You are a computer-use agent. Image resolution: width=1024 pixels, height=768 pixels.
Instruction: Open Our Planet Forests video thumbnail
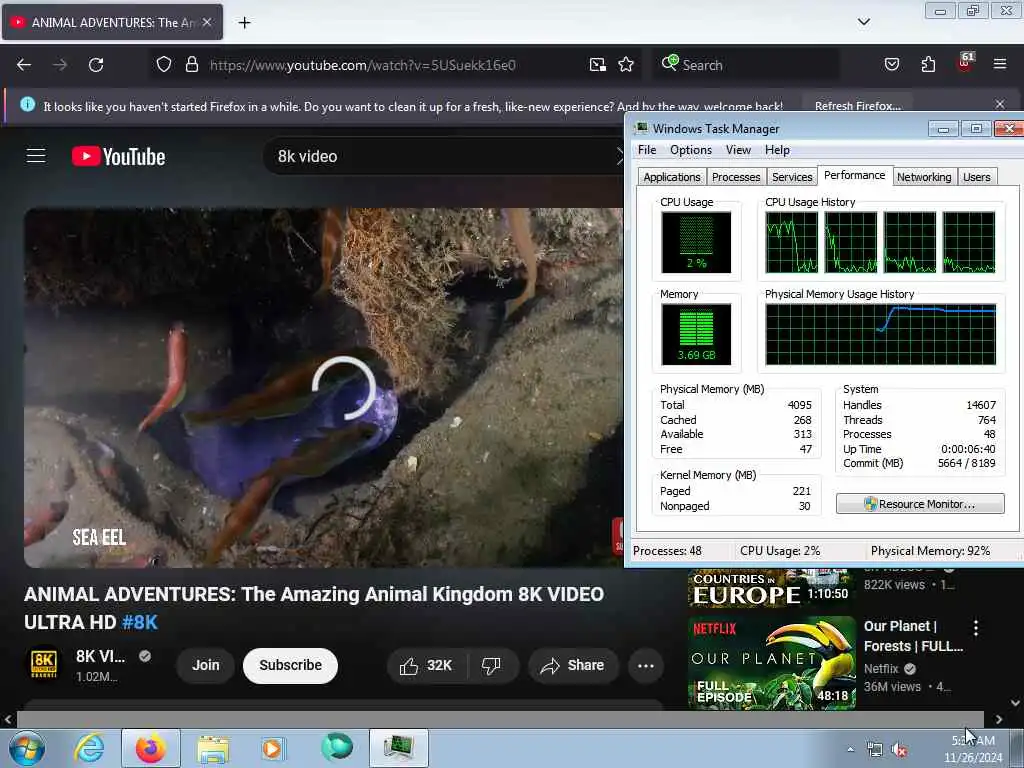pyautogui.click(x=771, y=662)
